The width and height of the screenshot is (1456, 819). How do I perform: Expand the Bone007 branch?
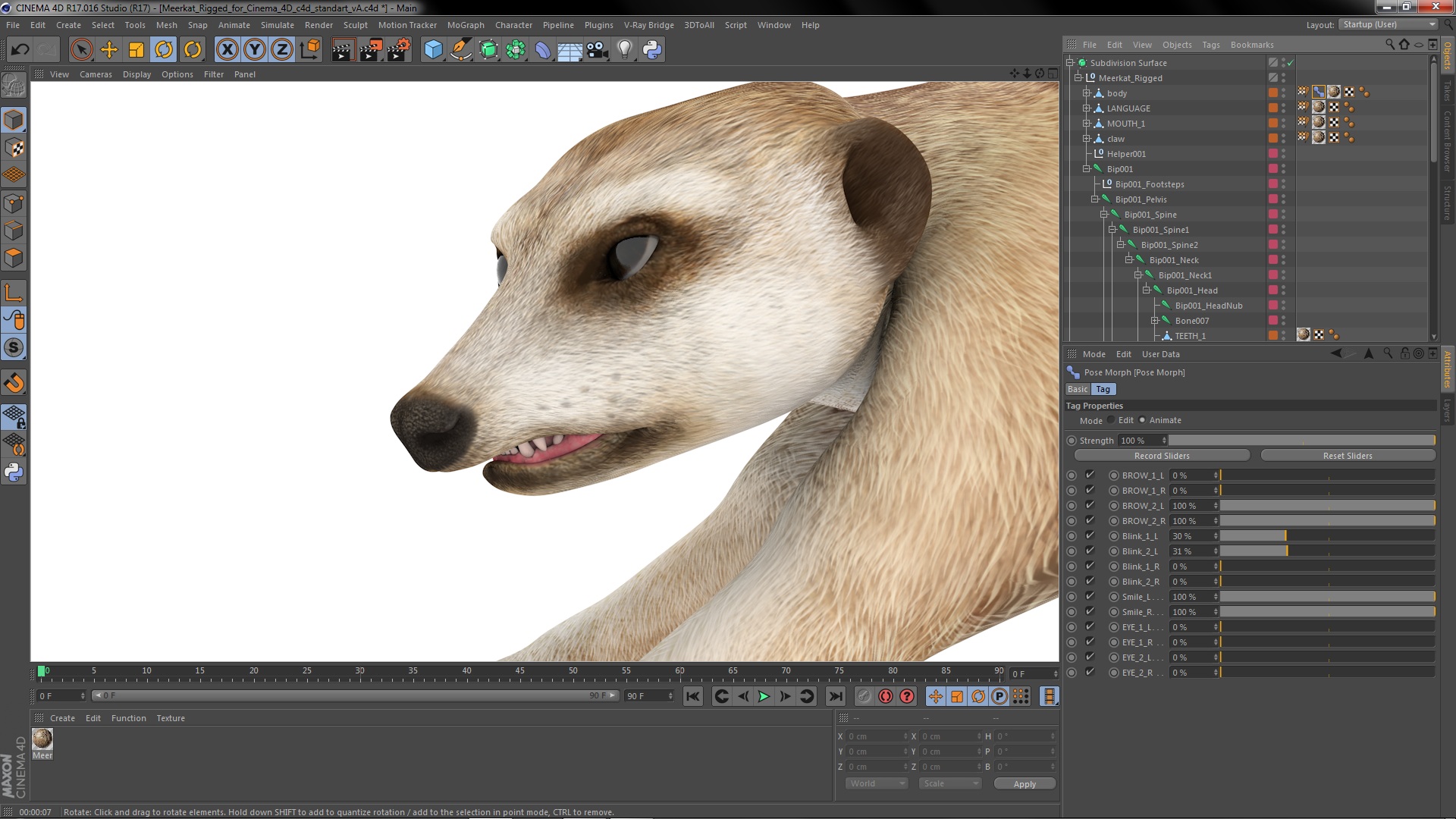pyautogui.click(x=1154, y=320)
